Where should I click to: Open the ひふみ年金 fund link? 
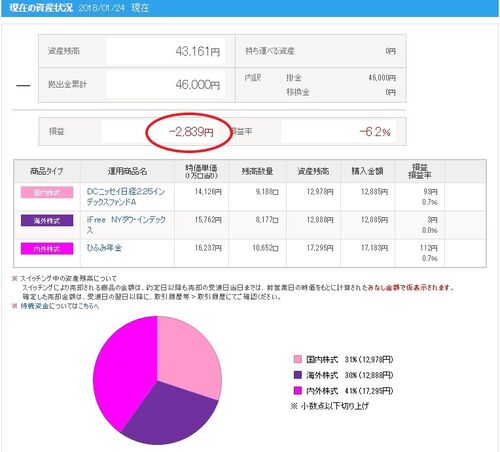[104, 248]
